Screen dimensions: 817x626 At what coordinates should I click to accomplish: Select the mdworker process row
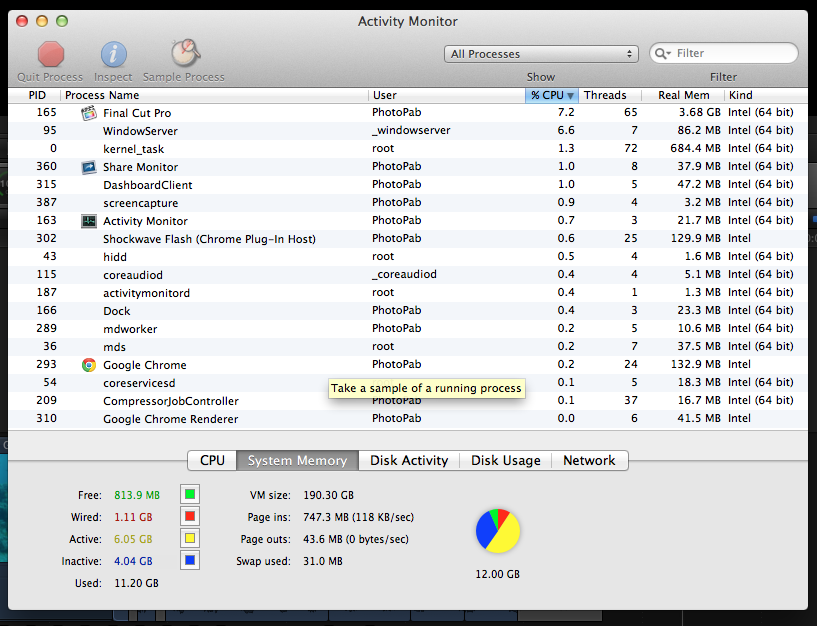pyautogui.click(x=408, y=328)
